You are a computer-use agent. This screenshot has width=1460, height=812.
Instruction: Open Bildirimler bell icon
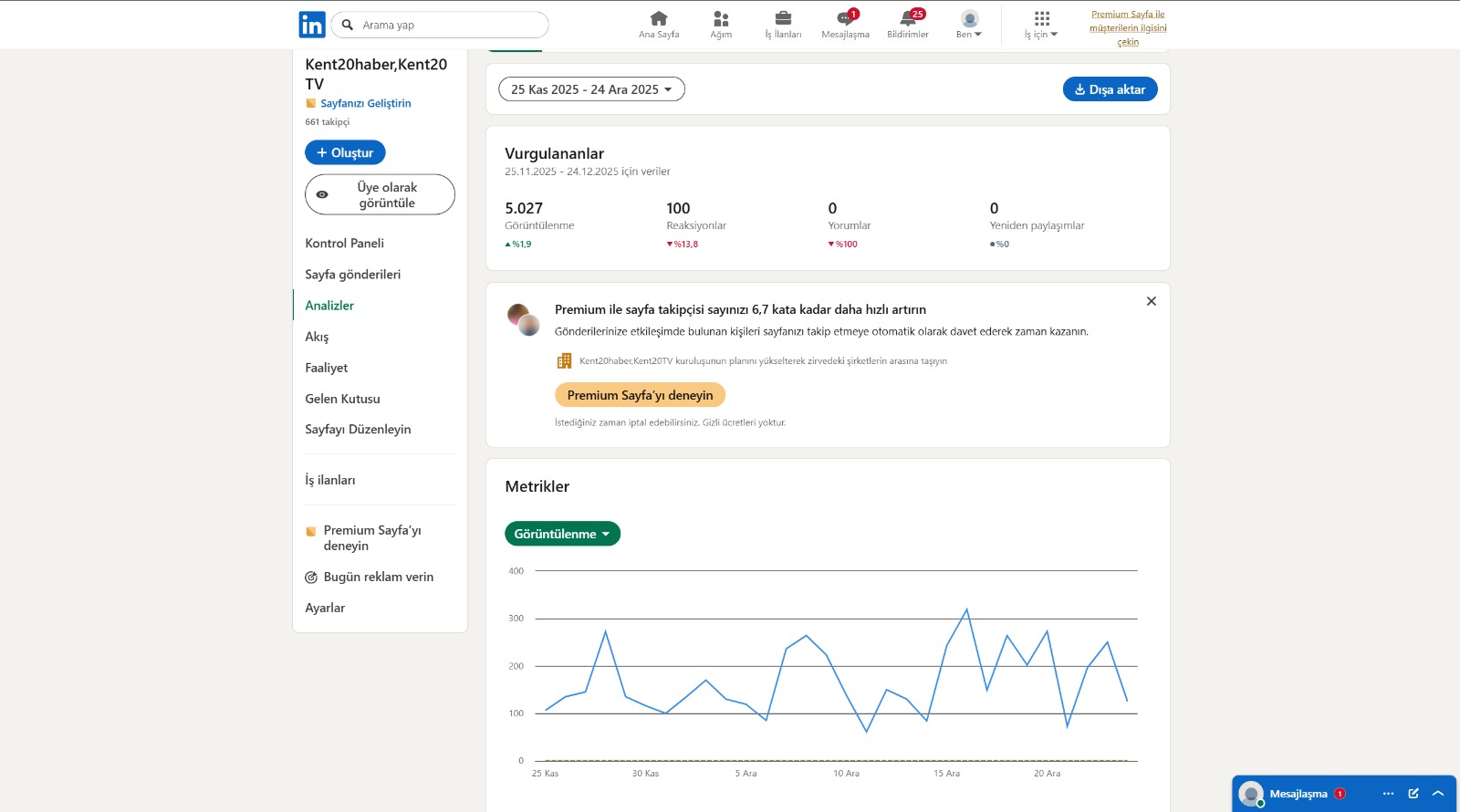pos(908,18)
